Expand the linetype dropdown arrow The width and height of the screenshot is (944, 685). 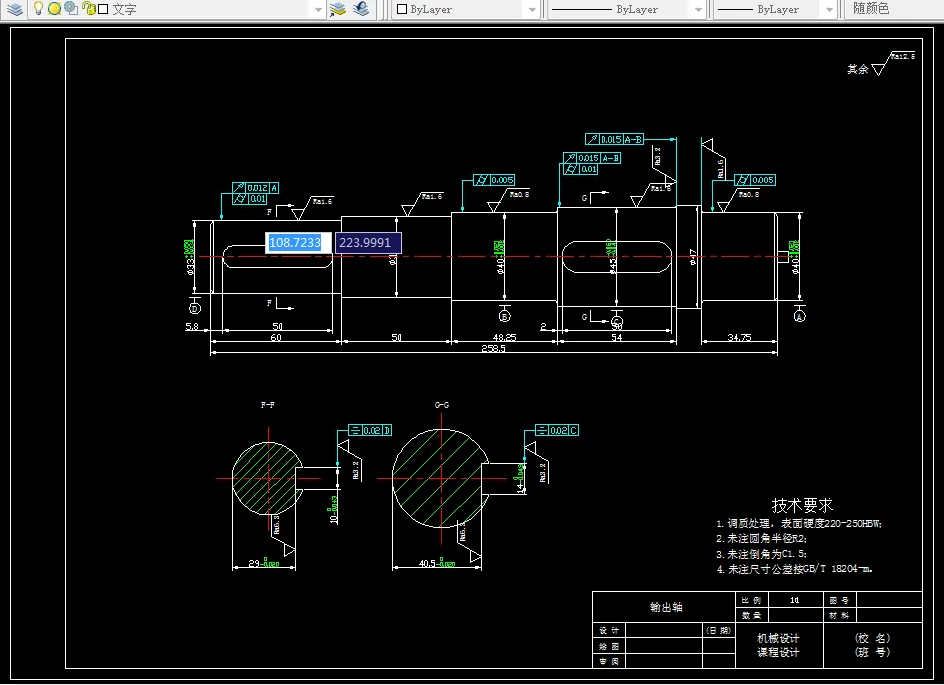point(698,10)
